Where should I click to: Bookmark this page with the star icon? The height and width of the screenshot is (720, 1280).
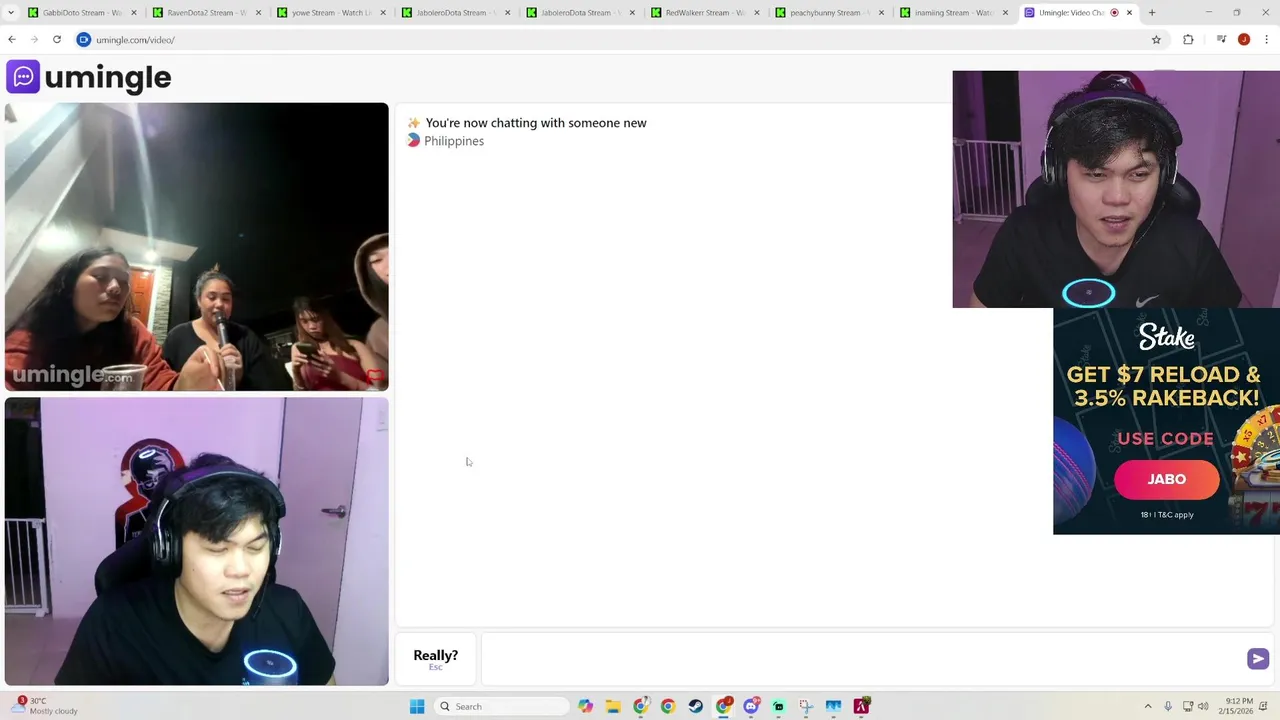tap(1156, 40)
